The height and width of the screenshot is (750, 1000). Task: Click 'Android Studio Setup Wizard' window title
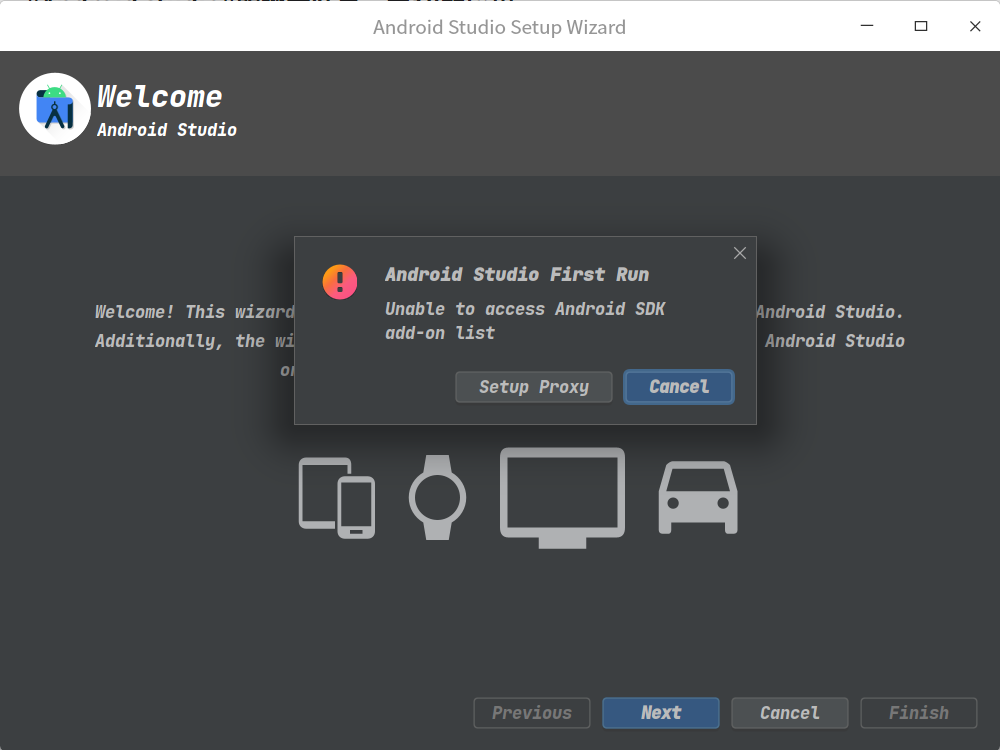(x=499, y=27)
